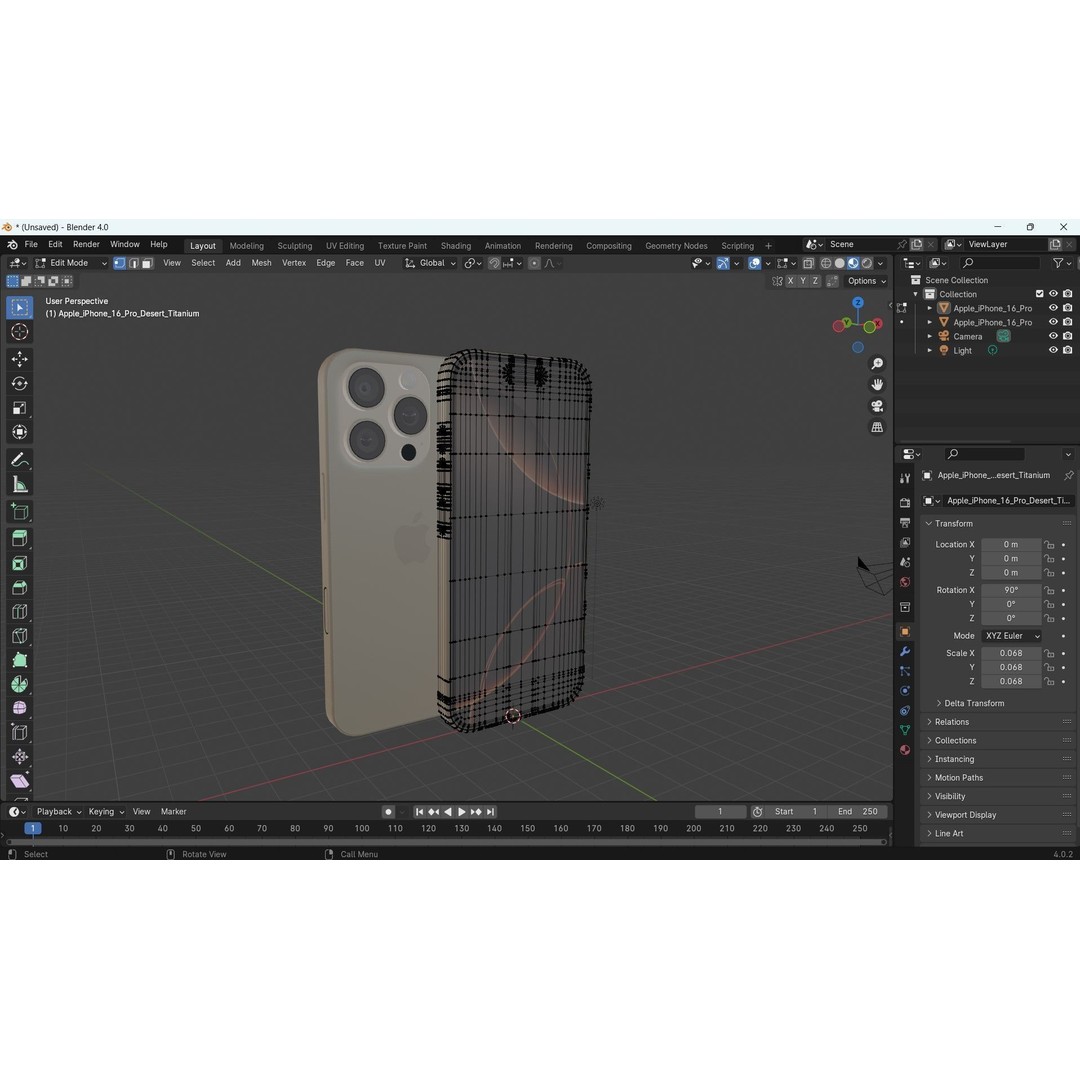
Task: Select the Smooth tool
Action: tap(19, 708)
